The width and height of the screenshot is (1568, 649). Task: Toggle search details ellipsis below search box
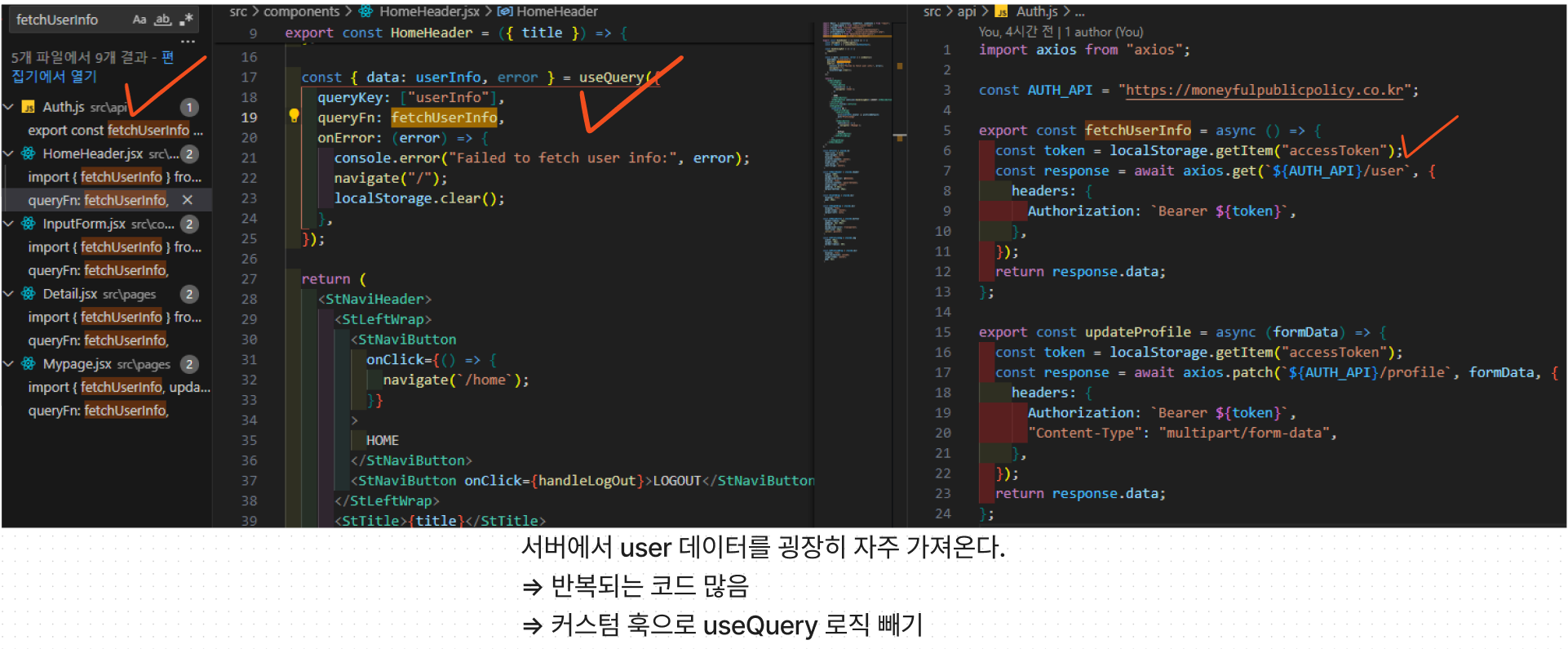188,41
